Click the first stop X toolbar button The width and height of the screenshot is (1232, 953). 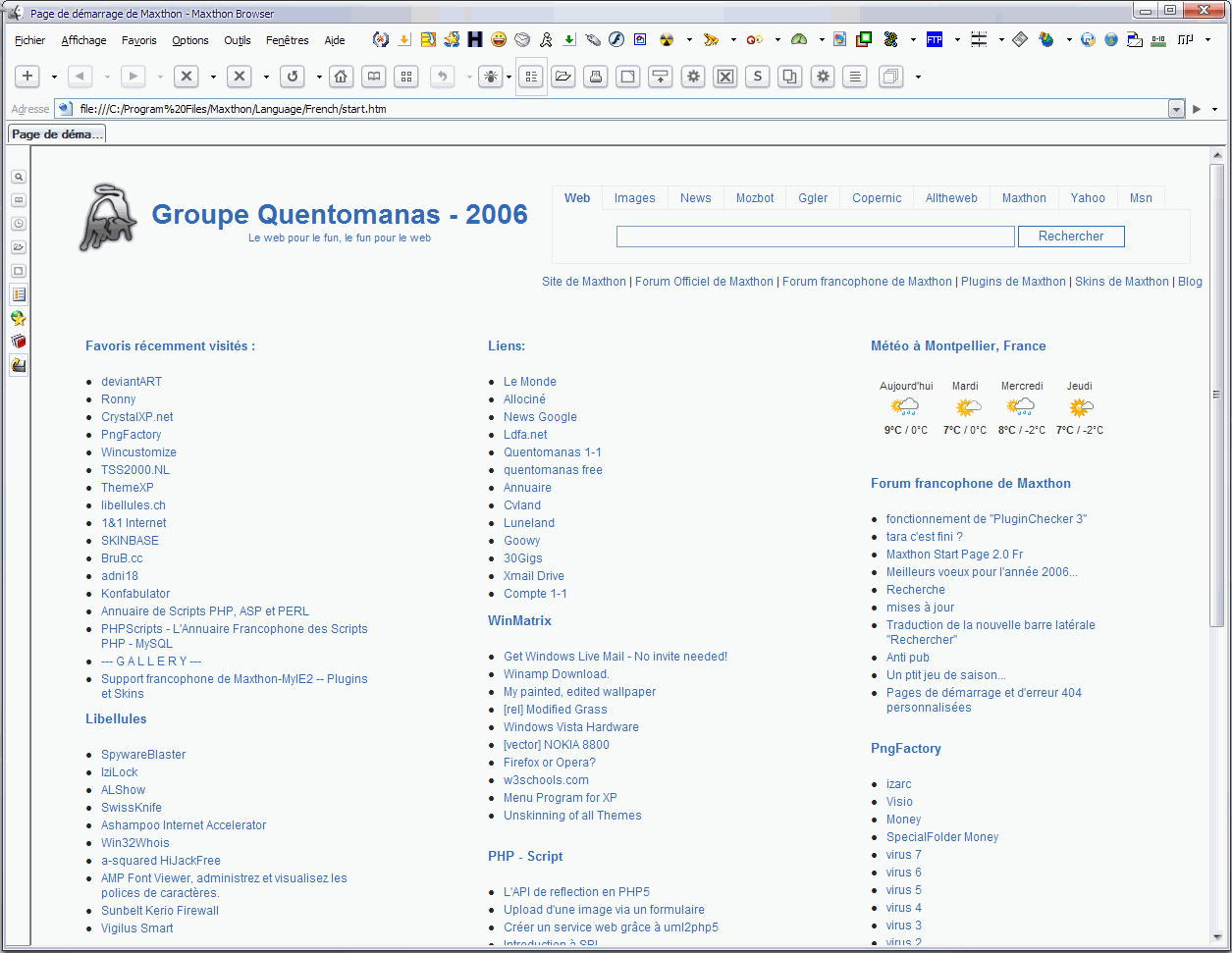(186, 77)
